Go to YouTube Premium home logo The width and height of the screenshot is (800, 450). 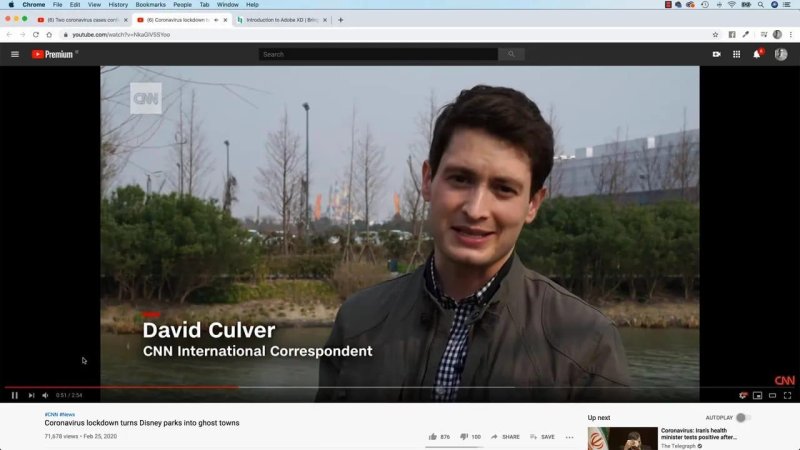point(55,54)
